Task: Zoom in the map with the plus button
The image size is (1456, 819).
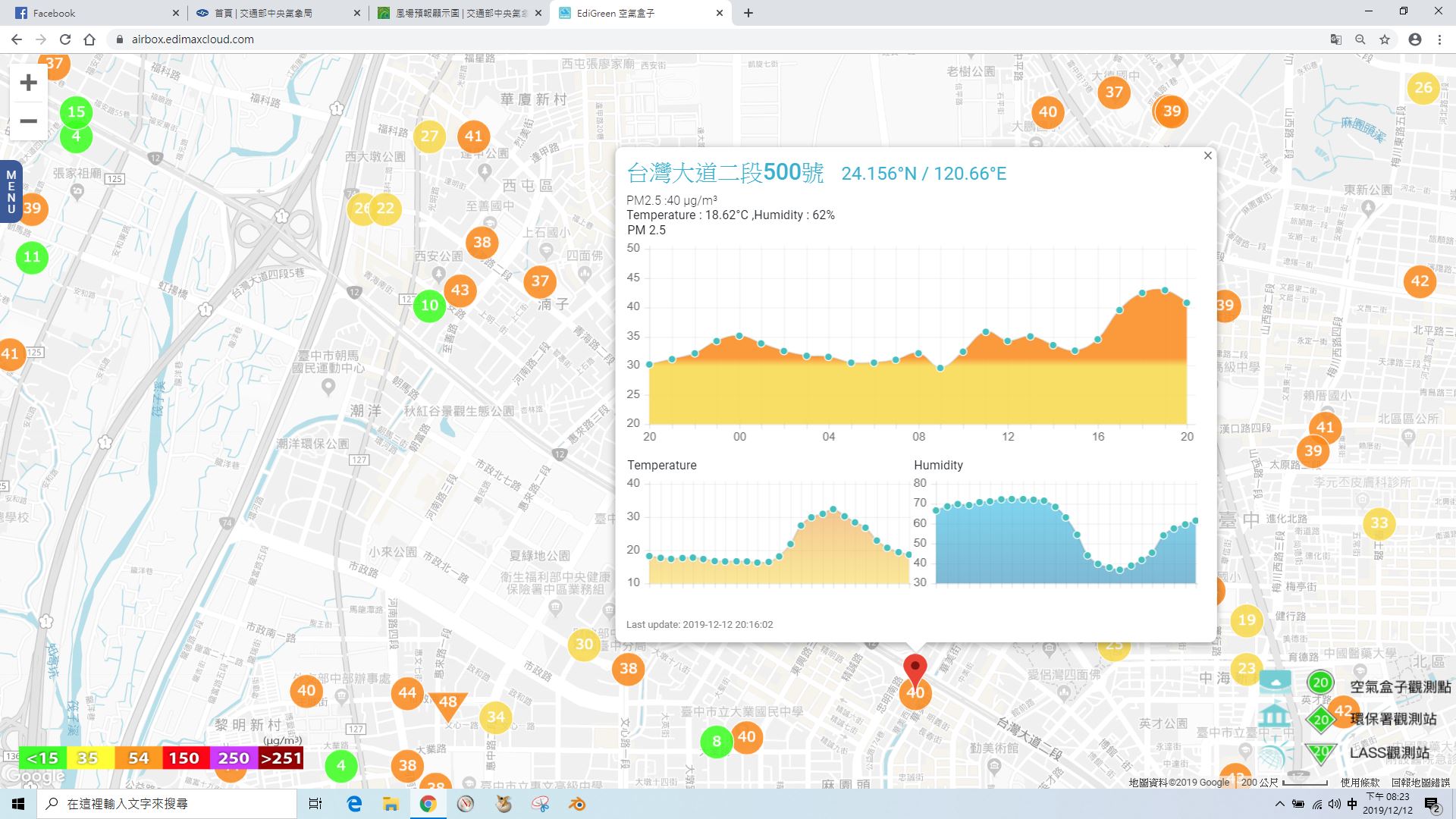Action: (28, 82)
